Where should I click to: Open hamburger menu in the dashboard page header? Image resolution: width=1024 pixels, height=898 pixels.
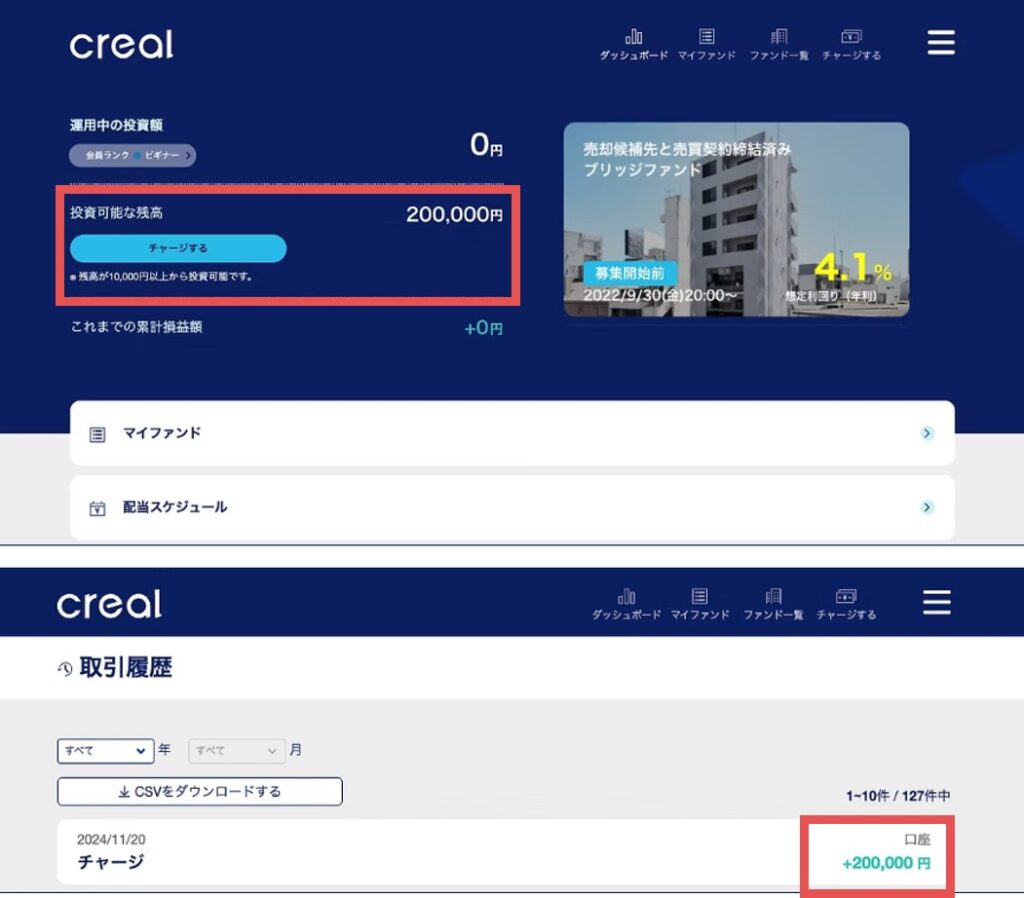click(941, 43)
